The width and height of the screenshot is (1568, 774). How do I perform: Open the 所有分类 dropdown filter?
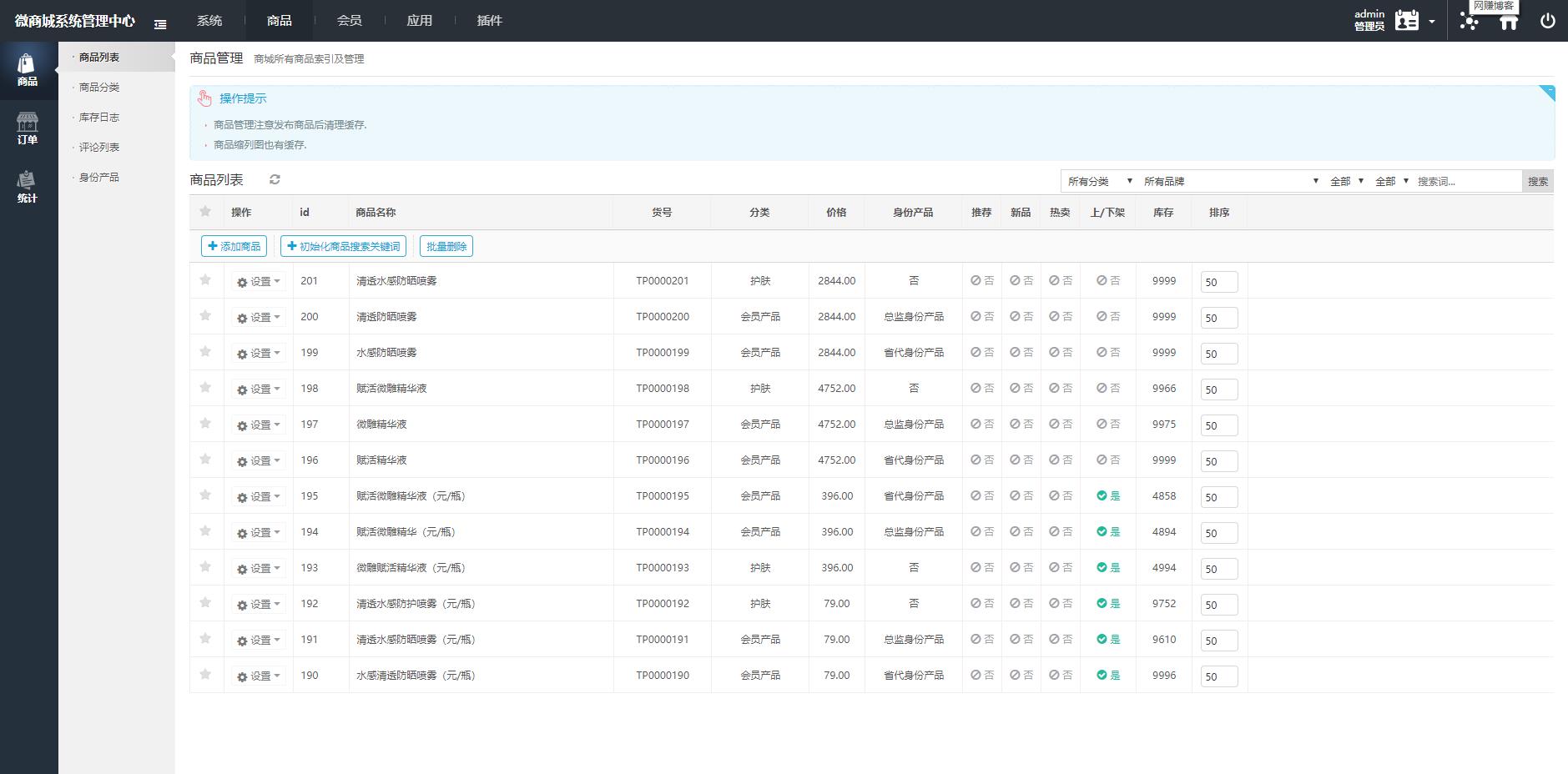[x=1100, y=181]
